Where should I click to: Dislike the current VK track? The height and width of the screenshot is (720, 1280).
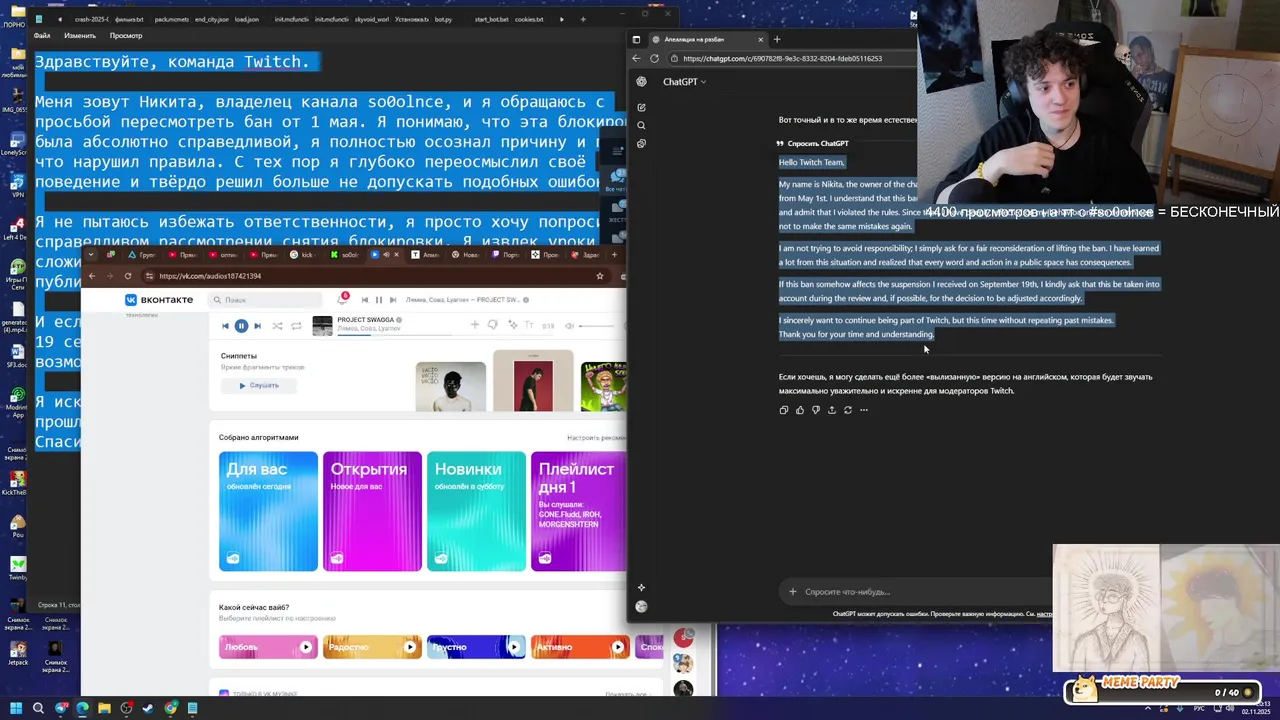click(x=492, y=325)
